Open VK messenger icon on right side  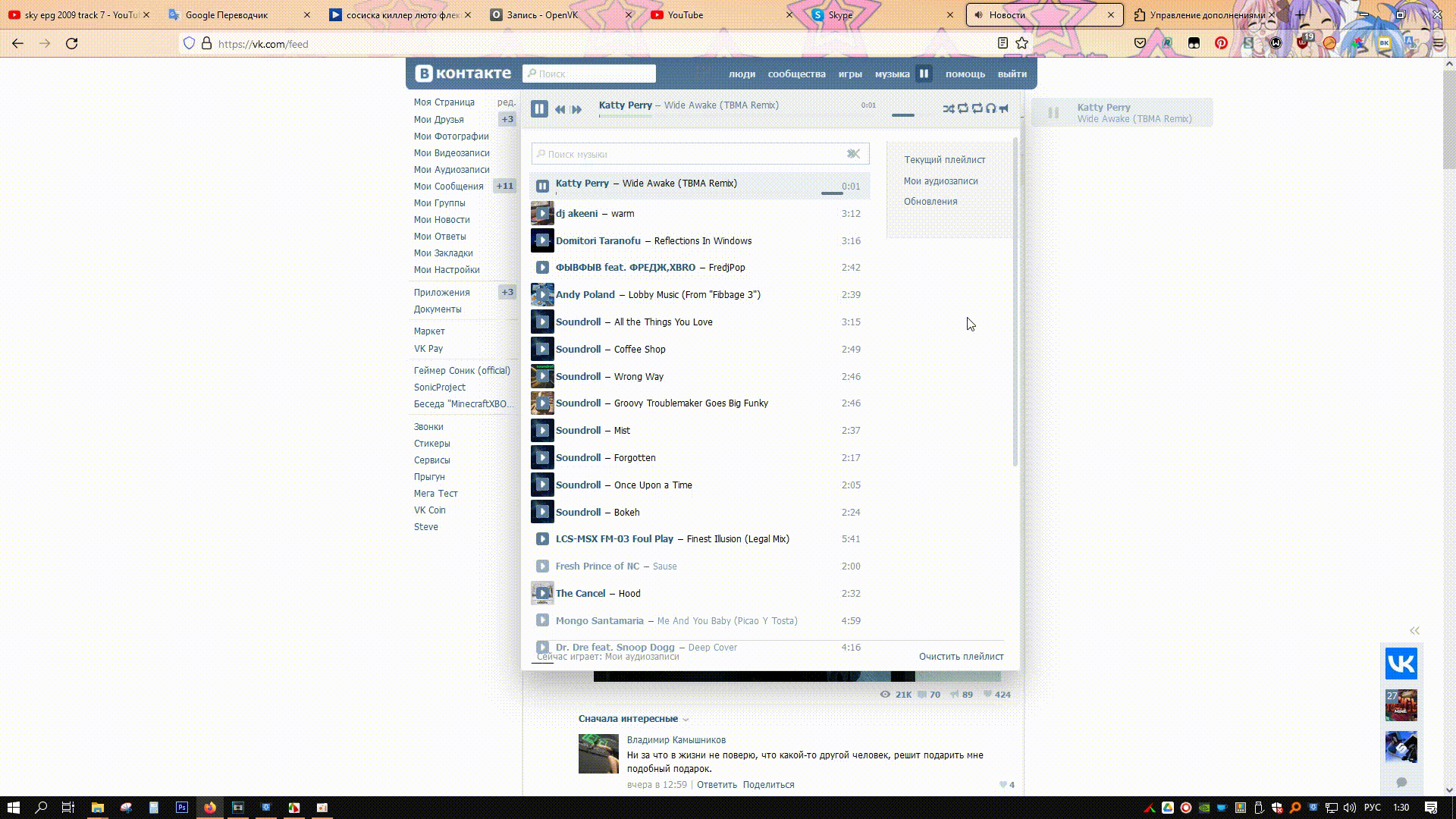pos(1401,664)
